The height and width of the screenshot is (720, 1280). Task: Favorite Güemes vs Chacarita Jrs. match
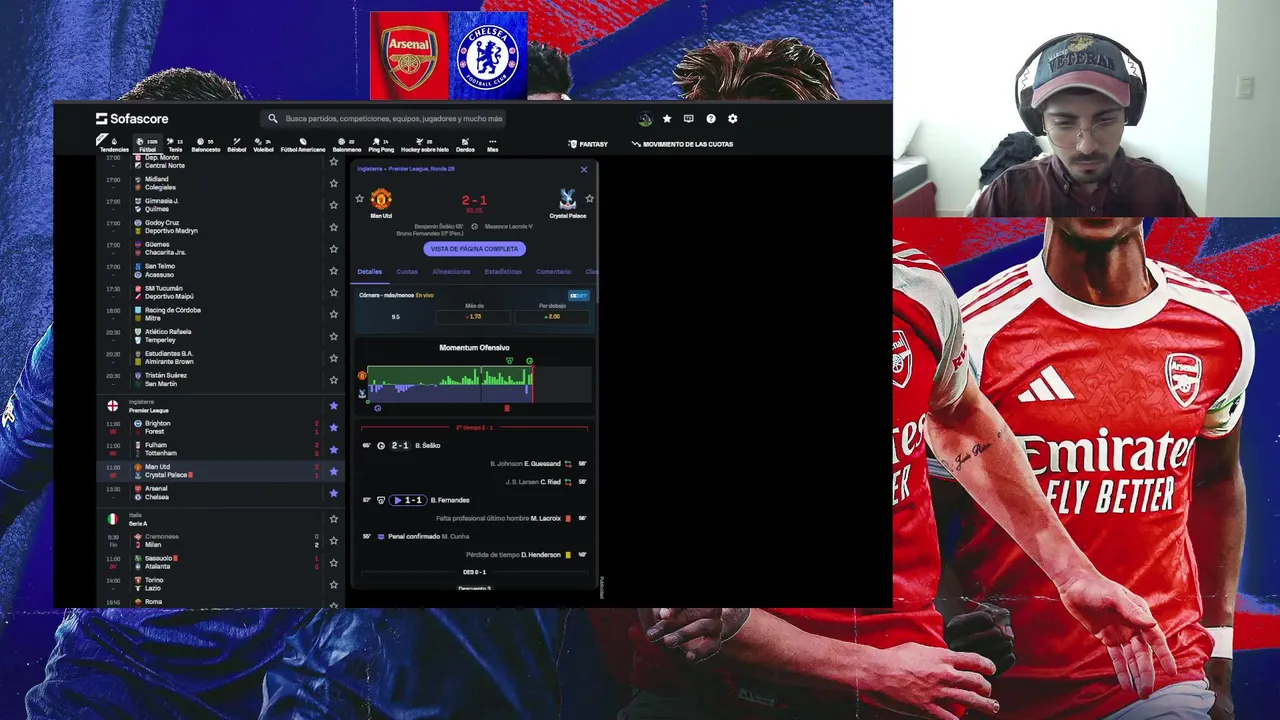(x=334, y=248)
